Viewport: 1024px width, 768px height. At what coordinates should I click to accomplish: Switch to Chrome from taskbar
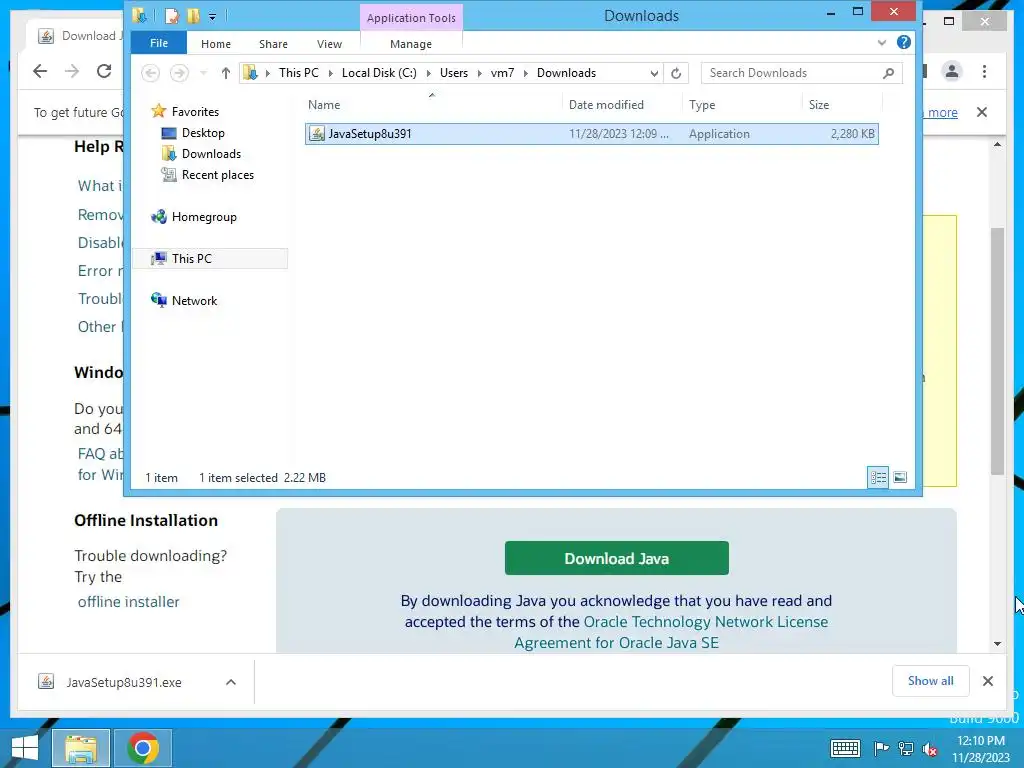click(x=143, y=748)
